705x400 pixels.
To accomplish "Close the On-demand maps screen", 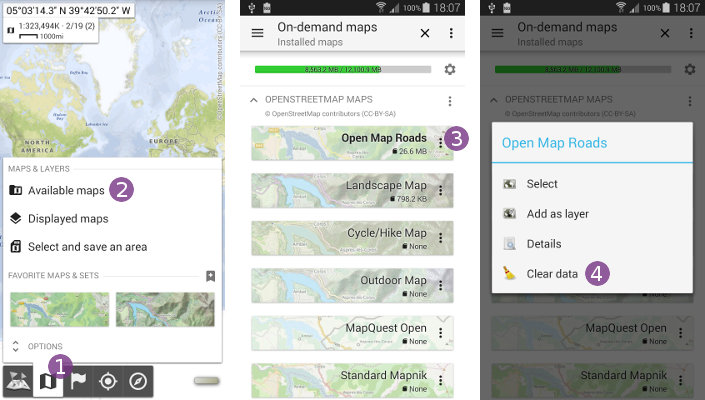I will point(425,33).
